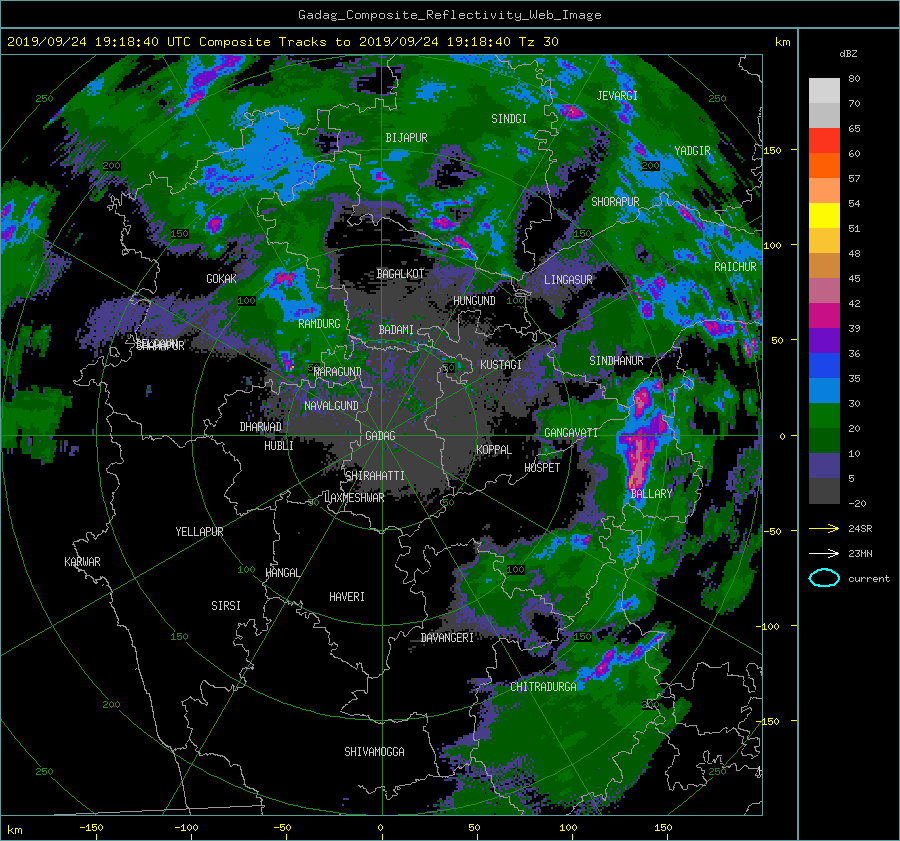The image size is (900, 841).
Task: Click the dBZ legend heading
Action: click(848, 53)
